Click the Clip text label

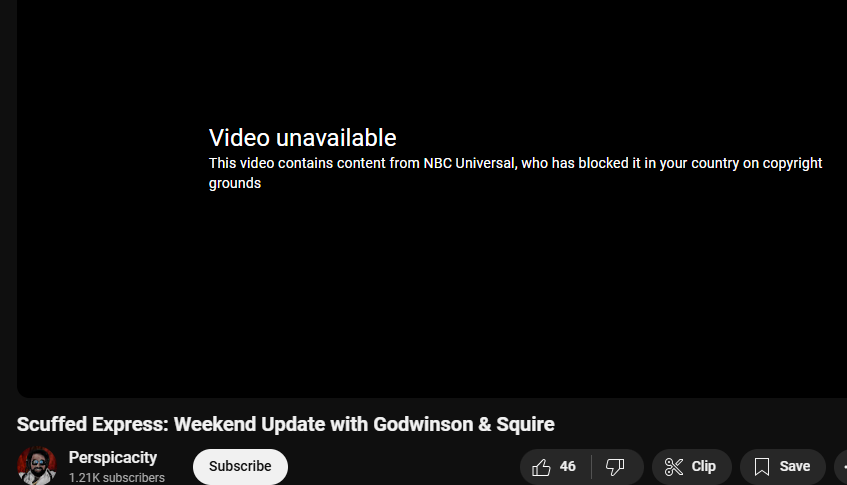tap(703, 467)
